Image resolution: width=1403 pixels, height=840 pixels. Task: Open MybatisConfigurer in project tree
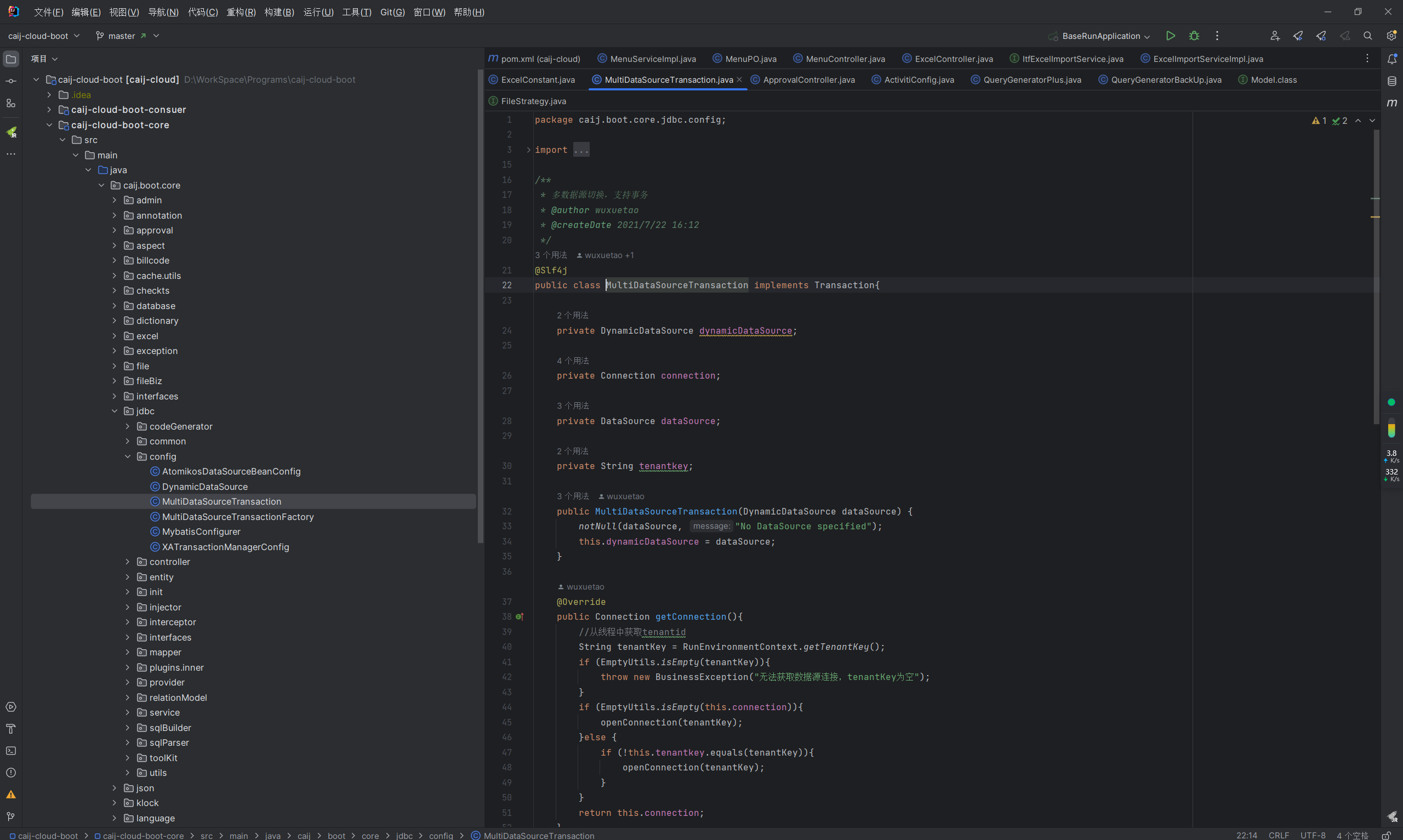coord(202,532)
